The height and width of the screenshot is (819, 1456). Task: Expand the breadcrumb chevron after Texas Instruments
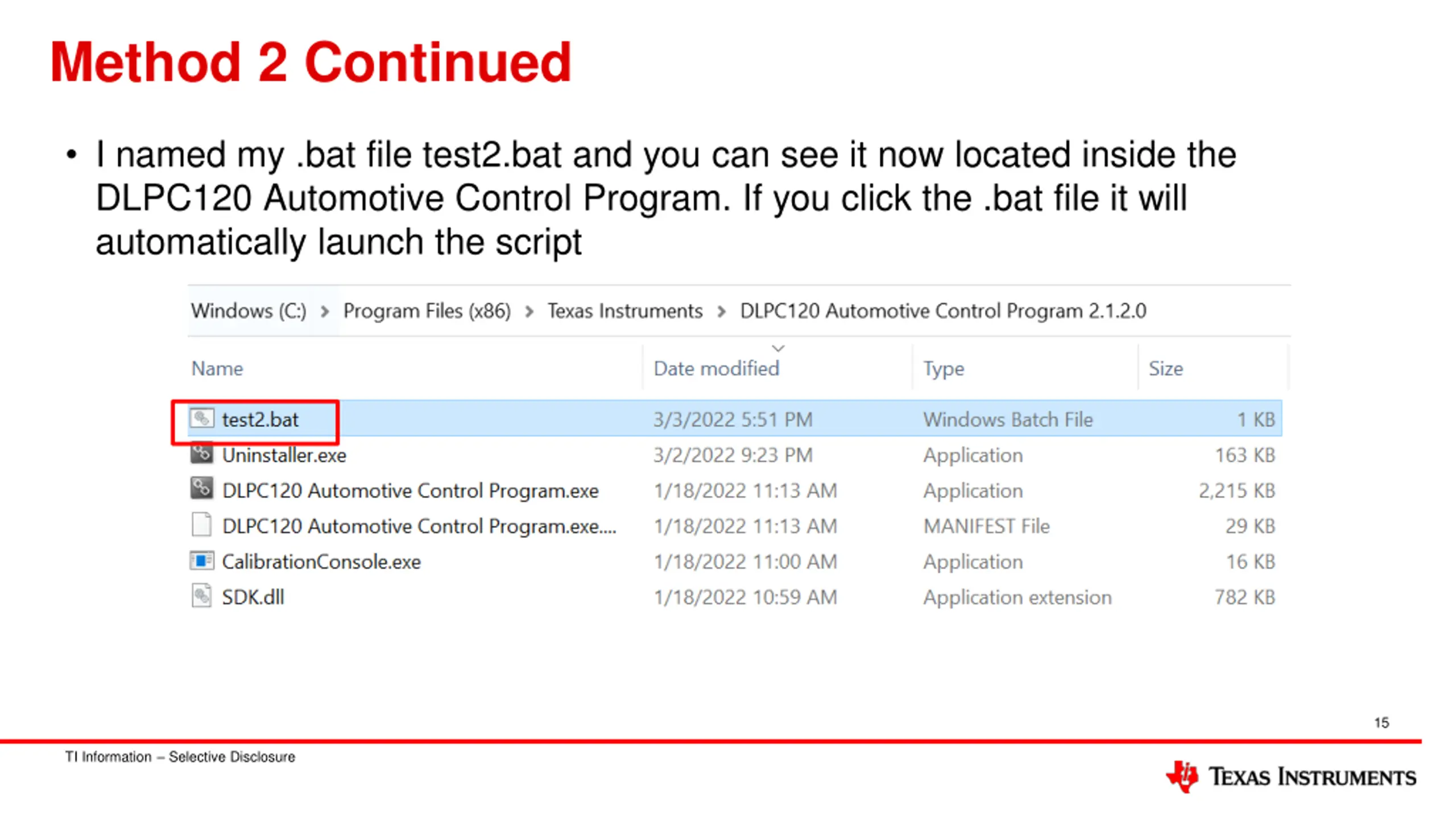point(722,312)
